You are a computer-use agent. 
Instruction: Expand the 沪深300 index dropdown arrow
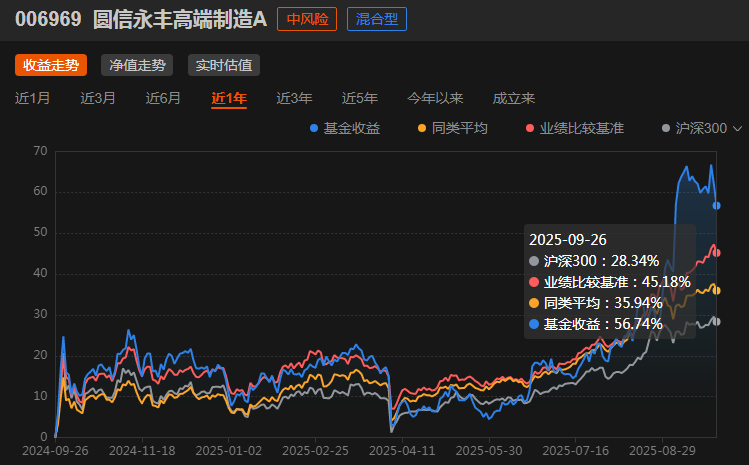pos(737,129)
